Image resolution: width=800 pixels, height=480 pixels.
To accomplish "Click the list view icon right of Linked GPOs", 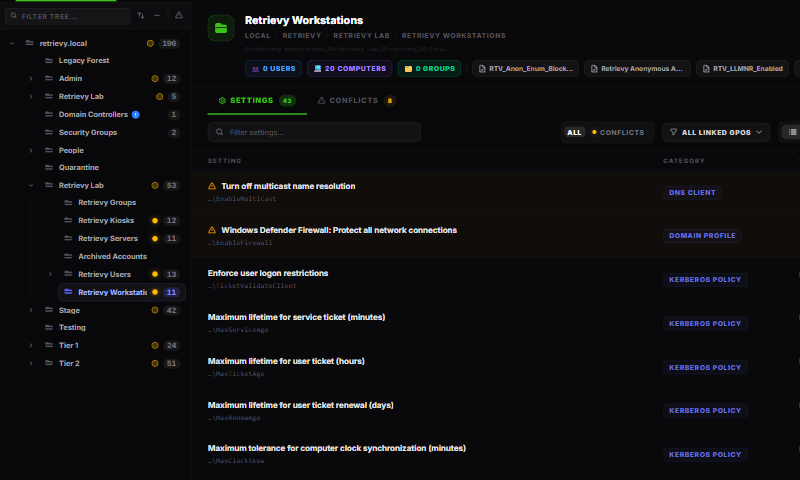I will pos(792,132).
